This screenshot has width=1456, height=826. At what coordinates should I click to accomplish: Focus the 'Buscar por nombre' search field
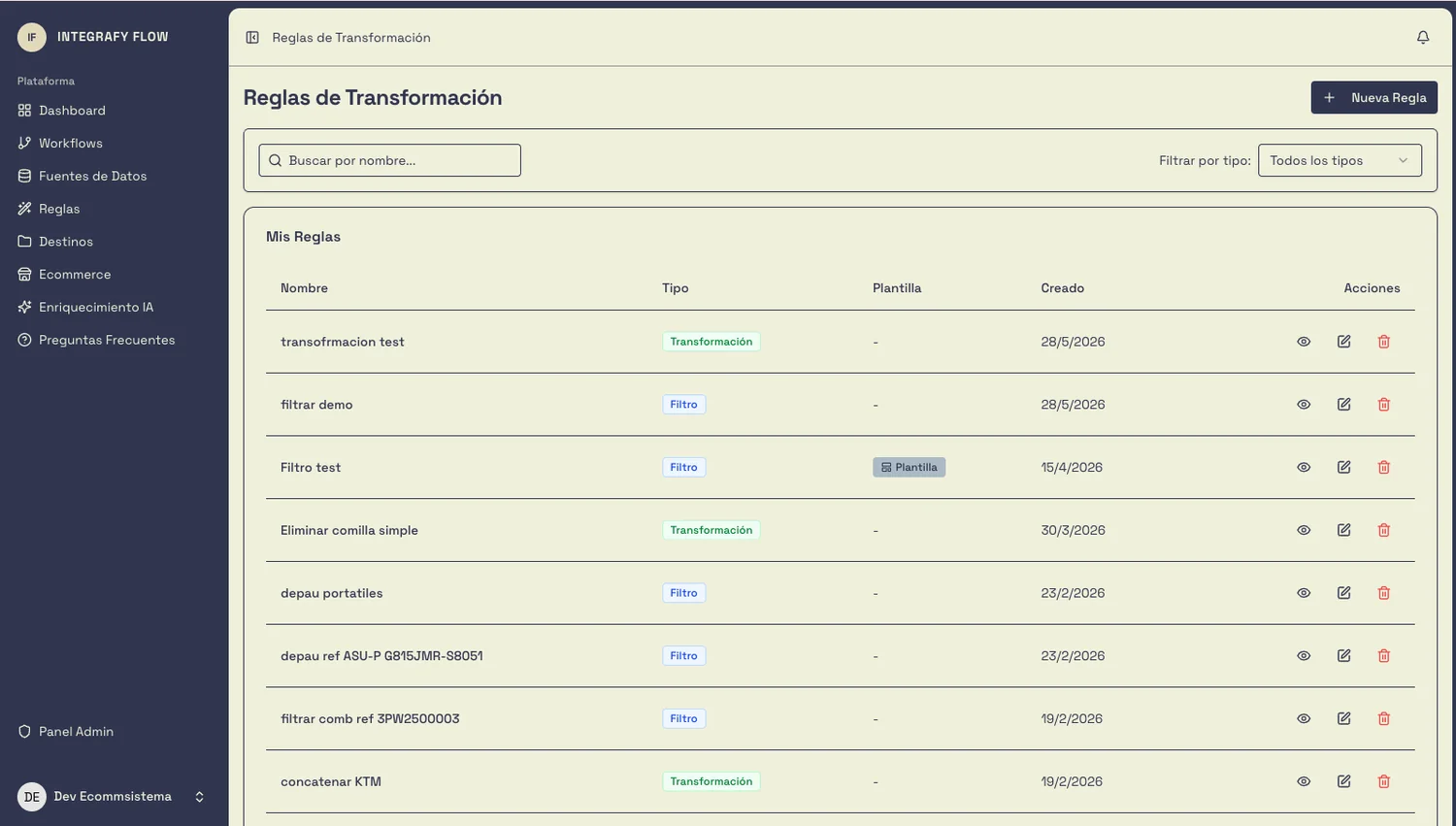pos(389,160)
